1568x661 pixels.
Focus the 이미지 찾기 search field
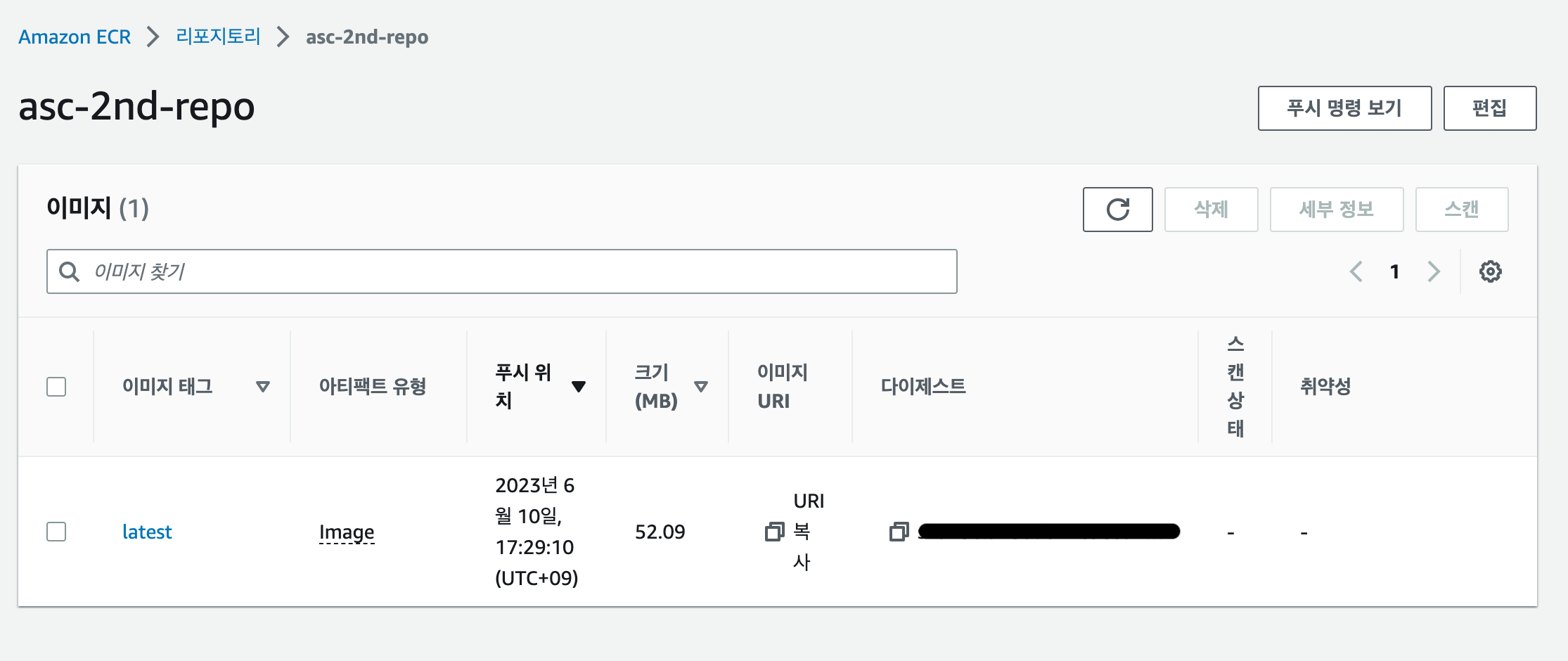pyautogui.click(x=520, y=271)
